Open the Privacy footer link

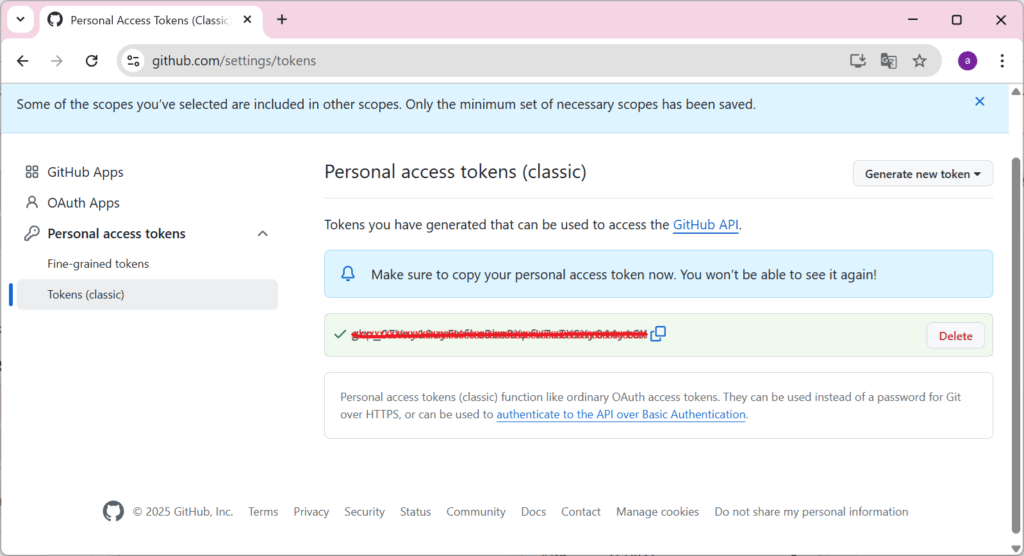tap(311, 512)
